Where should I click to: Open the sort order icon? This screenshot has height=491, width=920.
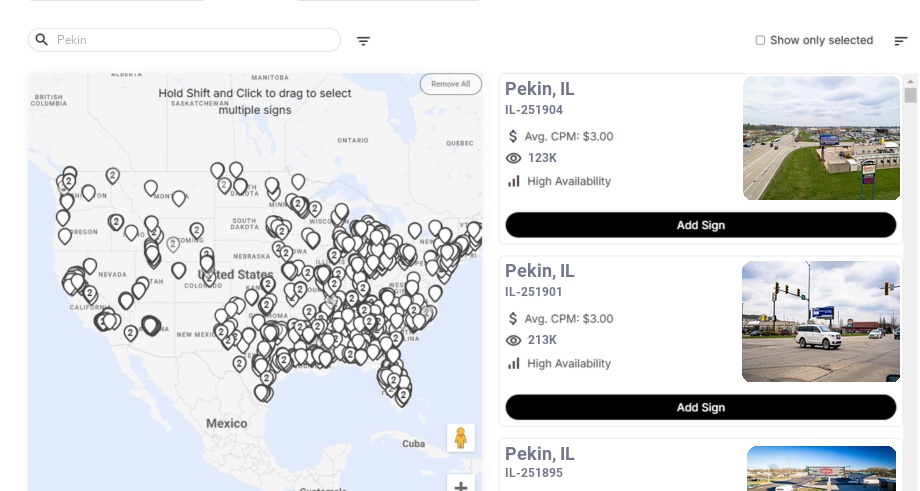pyautogui.click(x=901, y=41)
